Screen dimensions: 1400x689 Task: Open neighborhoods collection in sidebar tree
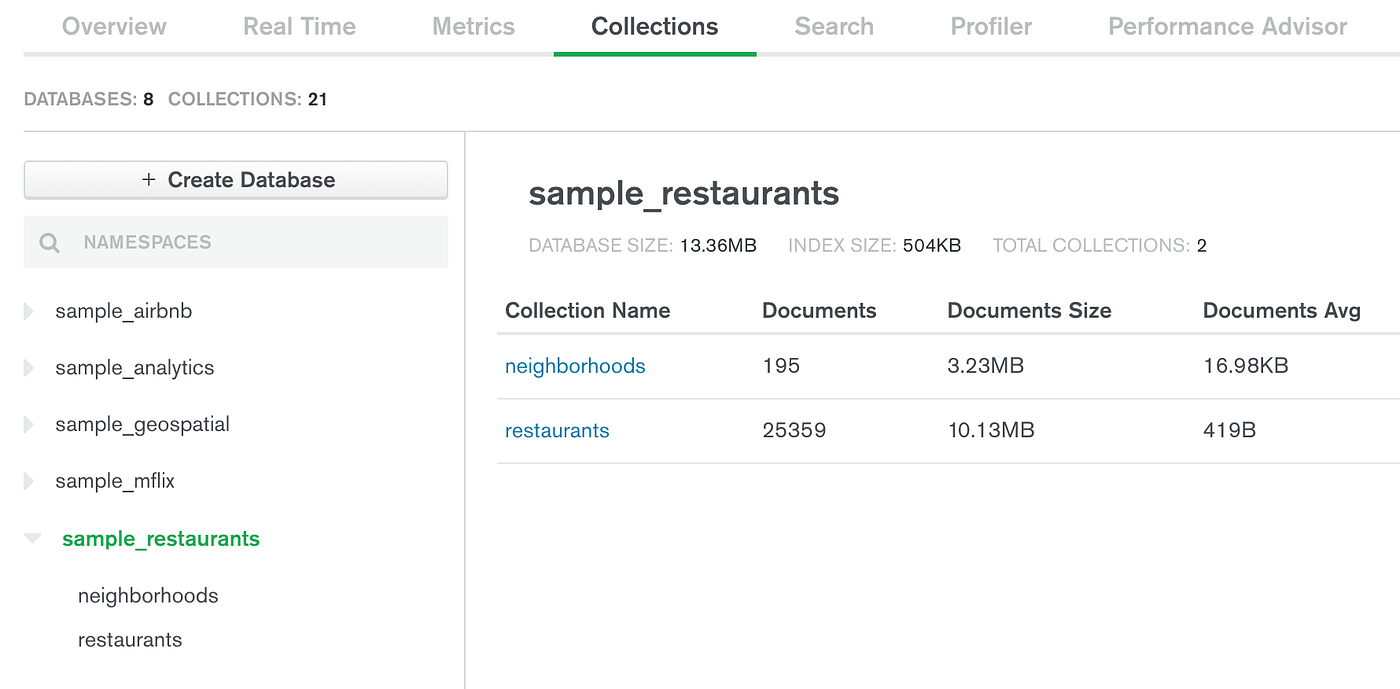point(148,596)
